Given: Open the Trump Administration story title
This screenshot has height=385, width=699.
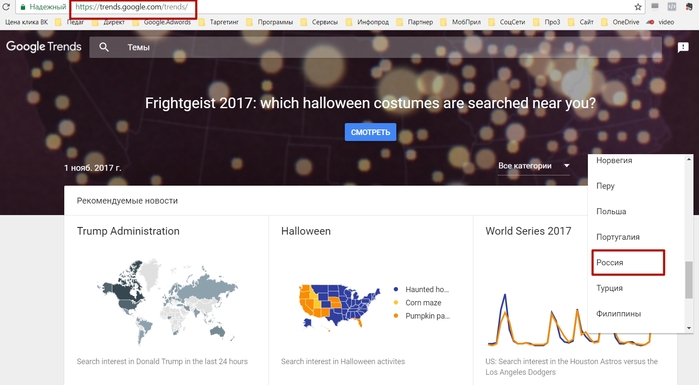Looking at the screenshot, I should point(128,231).
